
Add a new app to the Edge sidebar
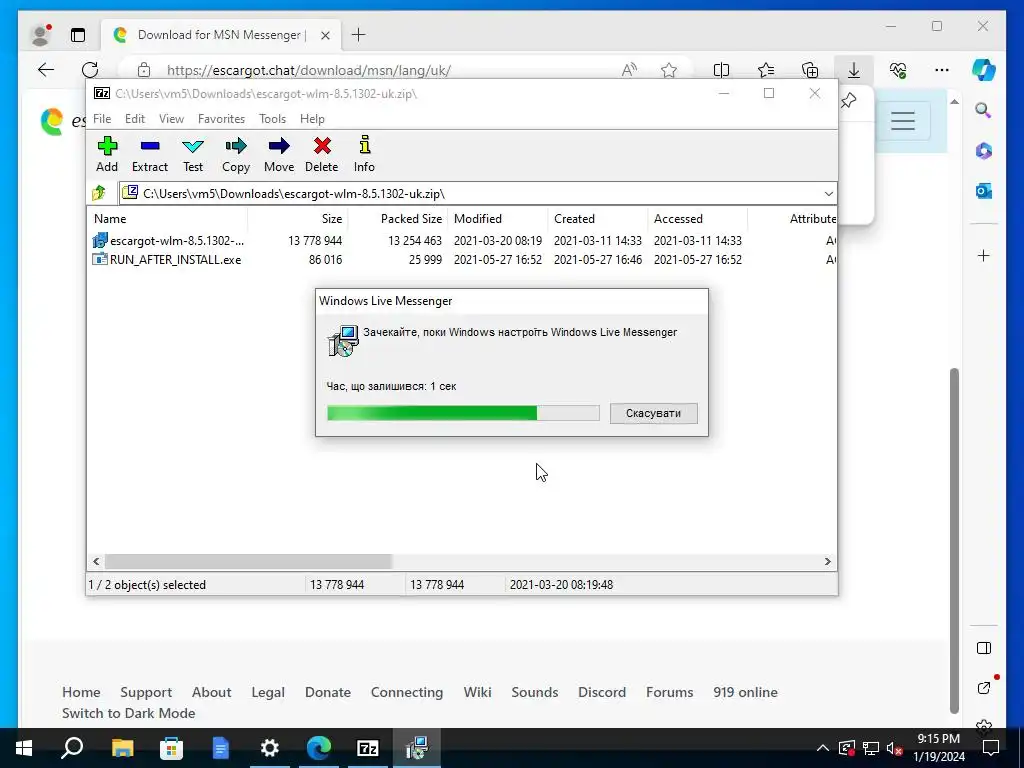984,255
